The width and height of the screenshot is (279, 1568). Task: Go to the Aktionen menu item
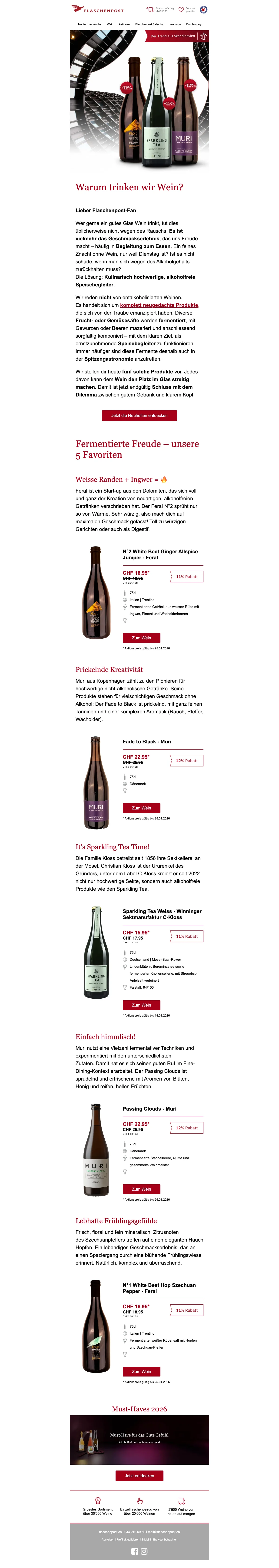point(124,24)
